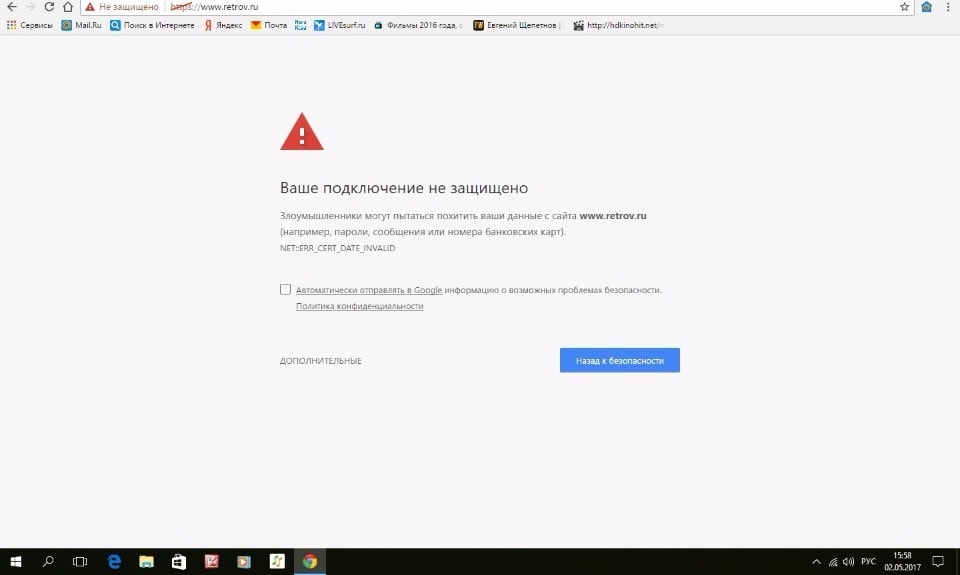Click the browser forward arrow
Image resolution: width=960 pixels, height=575 pixels.
pos(31,7)
